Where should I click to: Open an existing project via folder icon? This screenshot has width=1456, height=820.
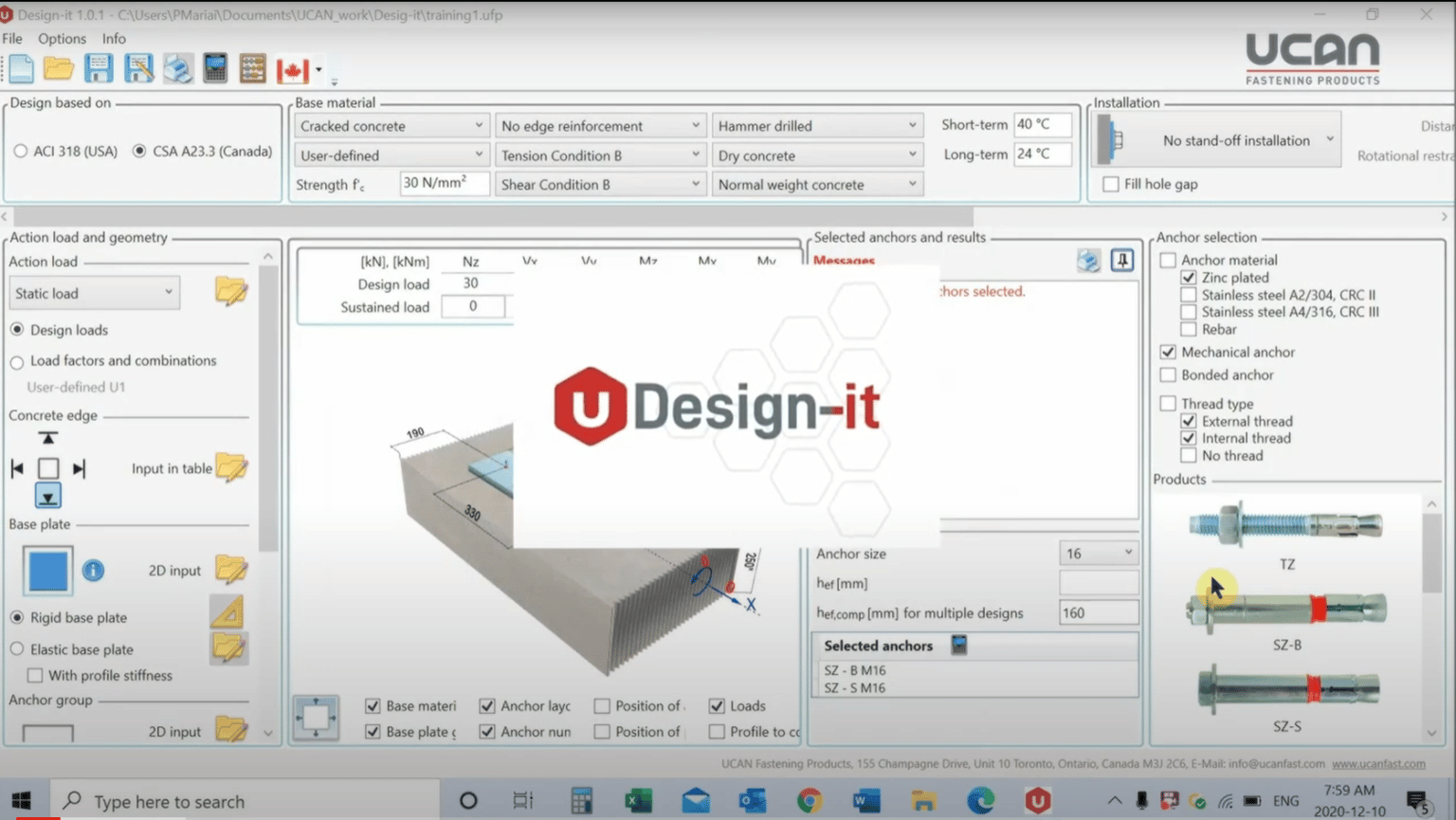(x=59, y=68)
